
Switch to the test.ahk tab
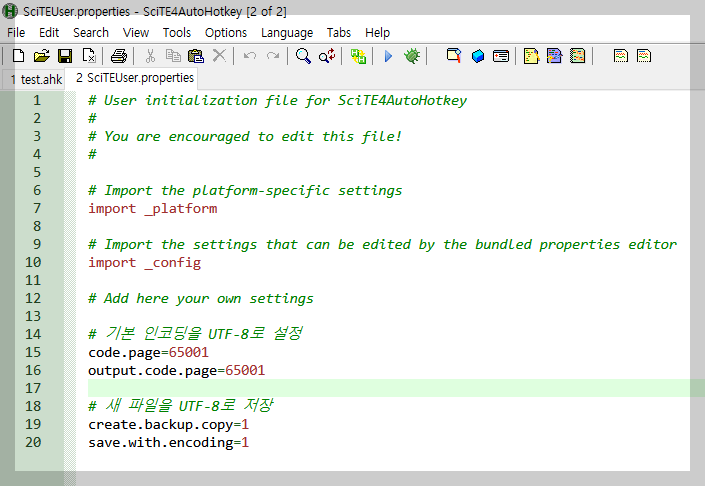36,80
